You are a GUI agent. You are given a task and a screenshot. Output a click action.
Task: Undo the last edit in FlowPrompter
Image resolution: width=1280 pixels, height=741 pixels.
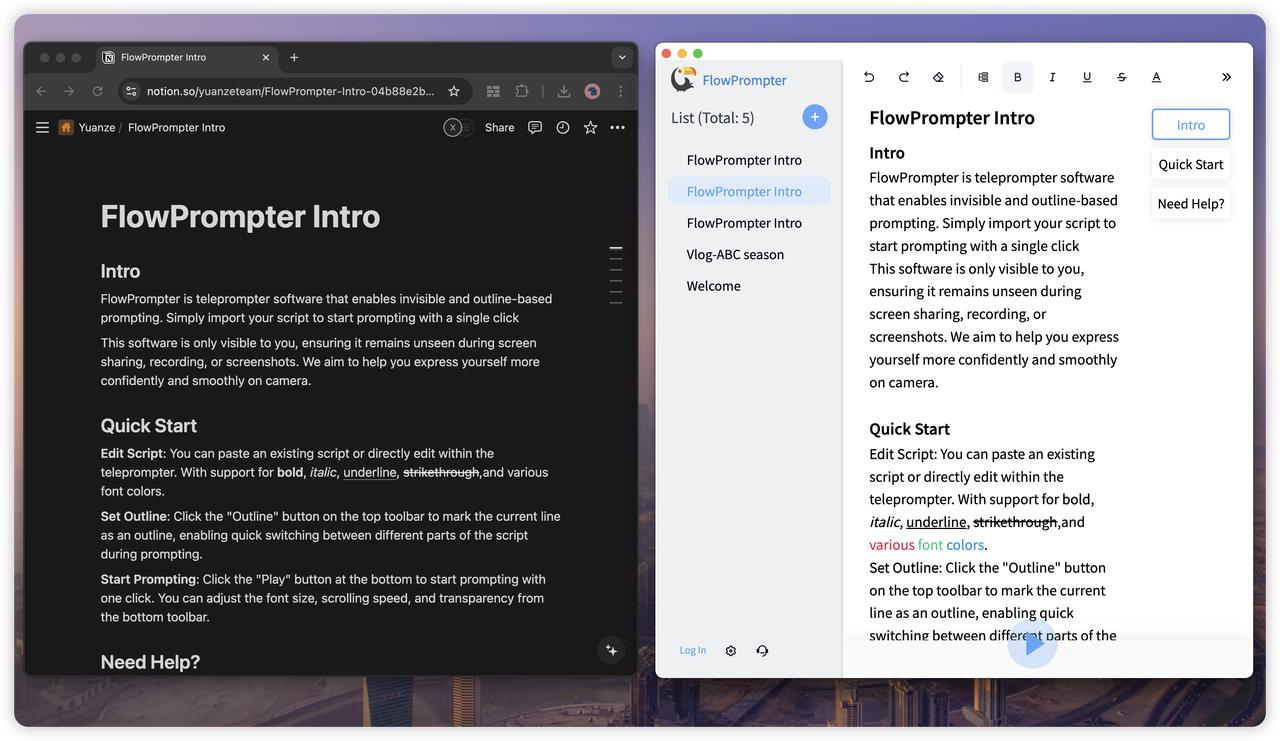coord(869,77)
